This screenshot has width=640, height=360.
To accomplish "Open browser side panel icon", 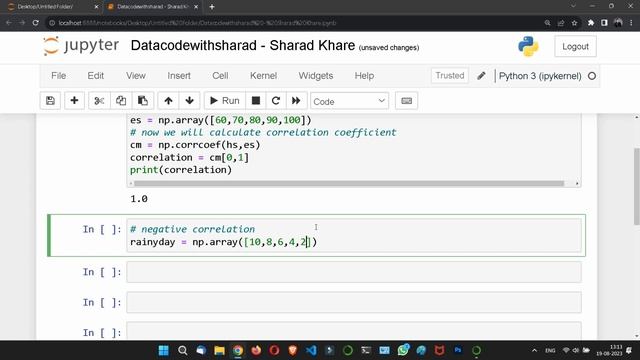I will point(604,23).
